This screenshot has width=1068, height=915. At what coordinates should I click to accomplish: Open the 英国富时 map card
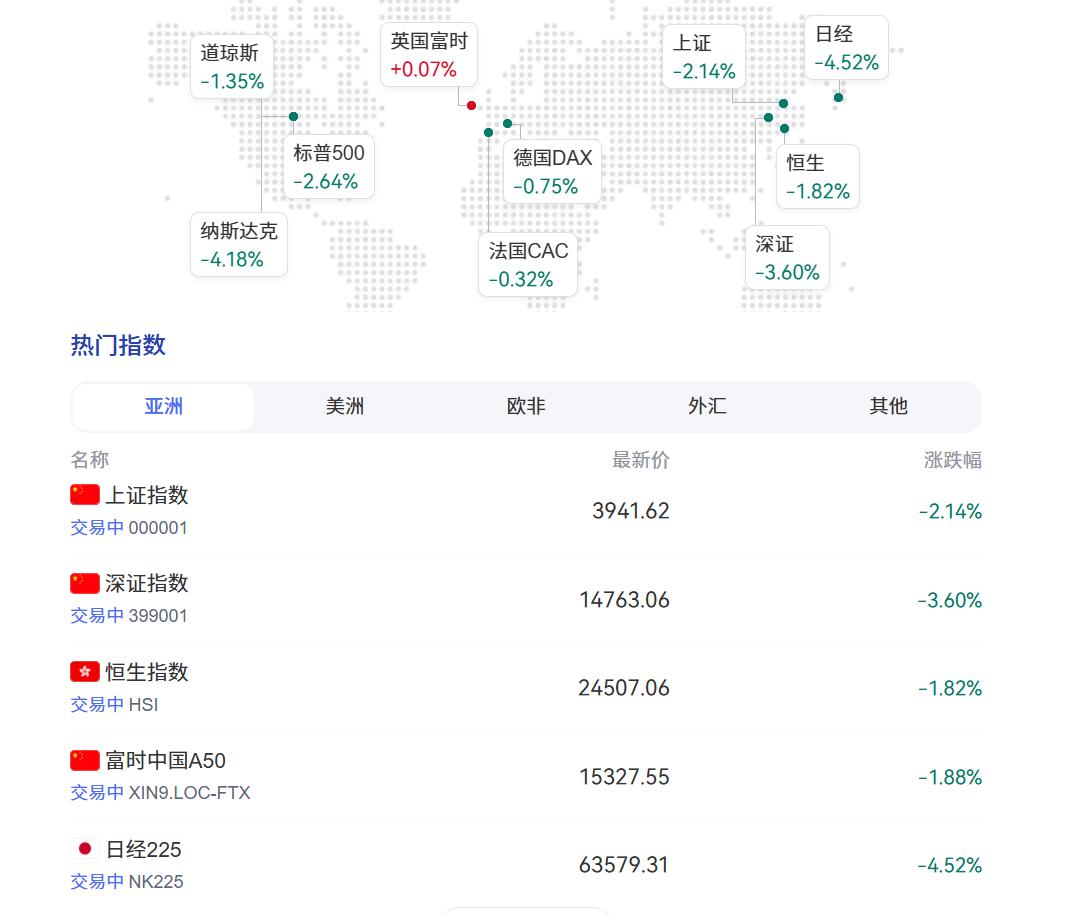pyautogui.click(x=429, y=55)
